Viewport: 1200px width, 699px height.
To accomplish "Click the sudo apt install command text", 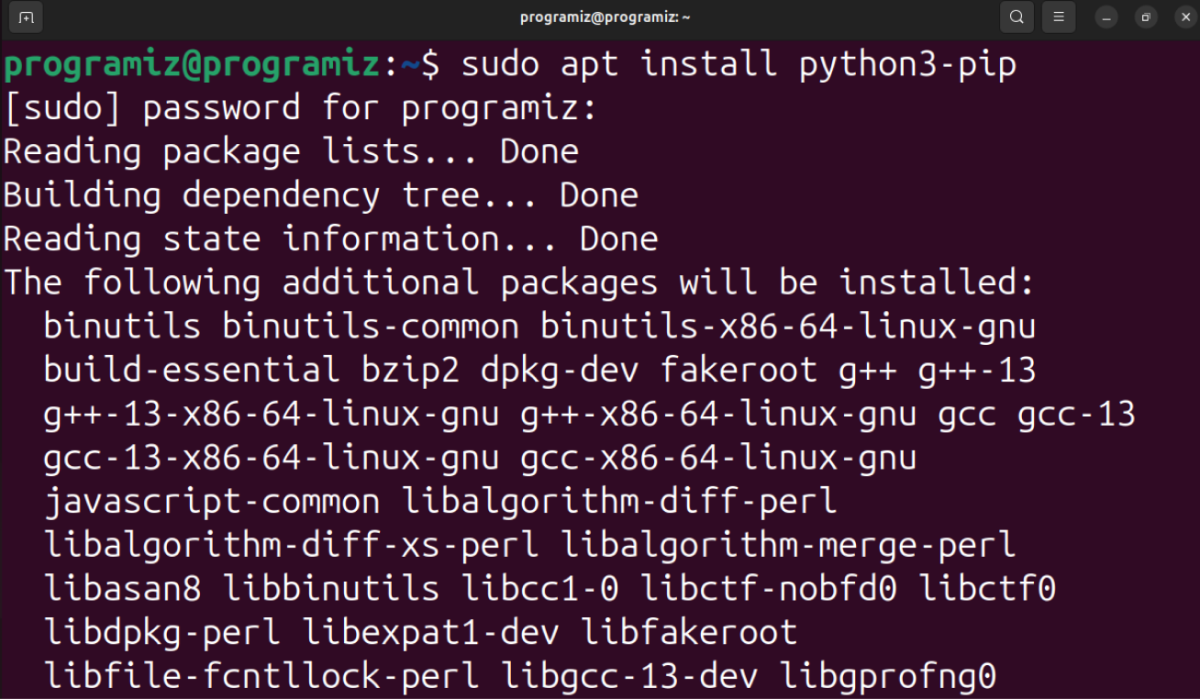I will pyautogui.click(x=619, y=63).
